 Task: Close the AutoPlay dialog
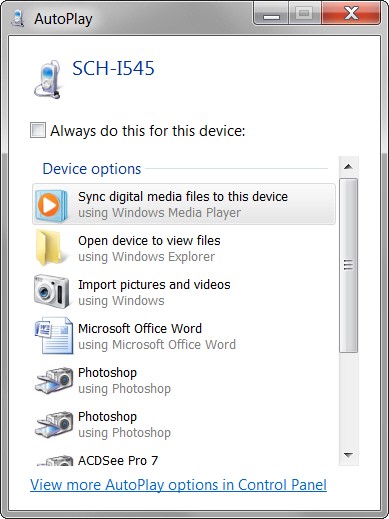pyautogui.click(x=351, y=14)
